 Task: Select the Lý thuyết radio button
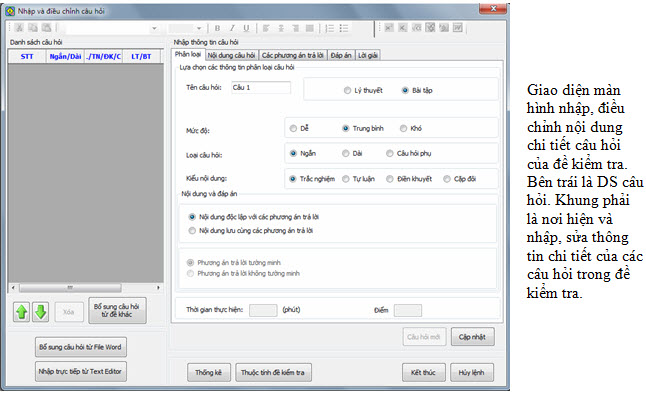point(347,90)
